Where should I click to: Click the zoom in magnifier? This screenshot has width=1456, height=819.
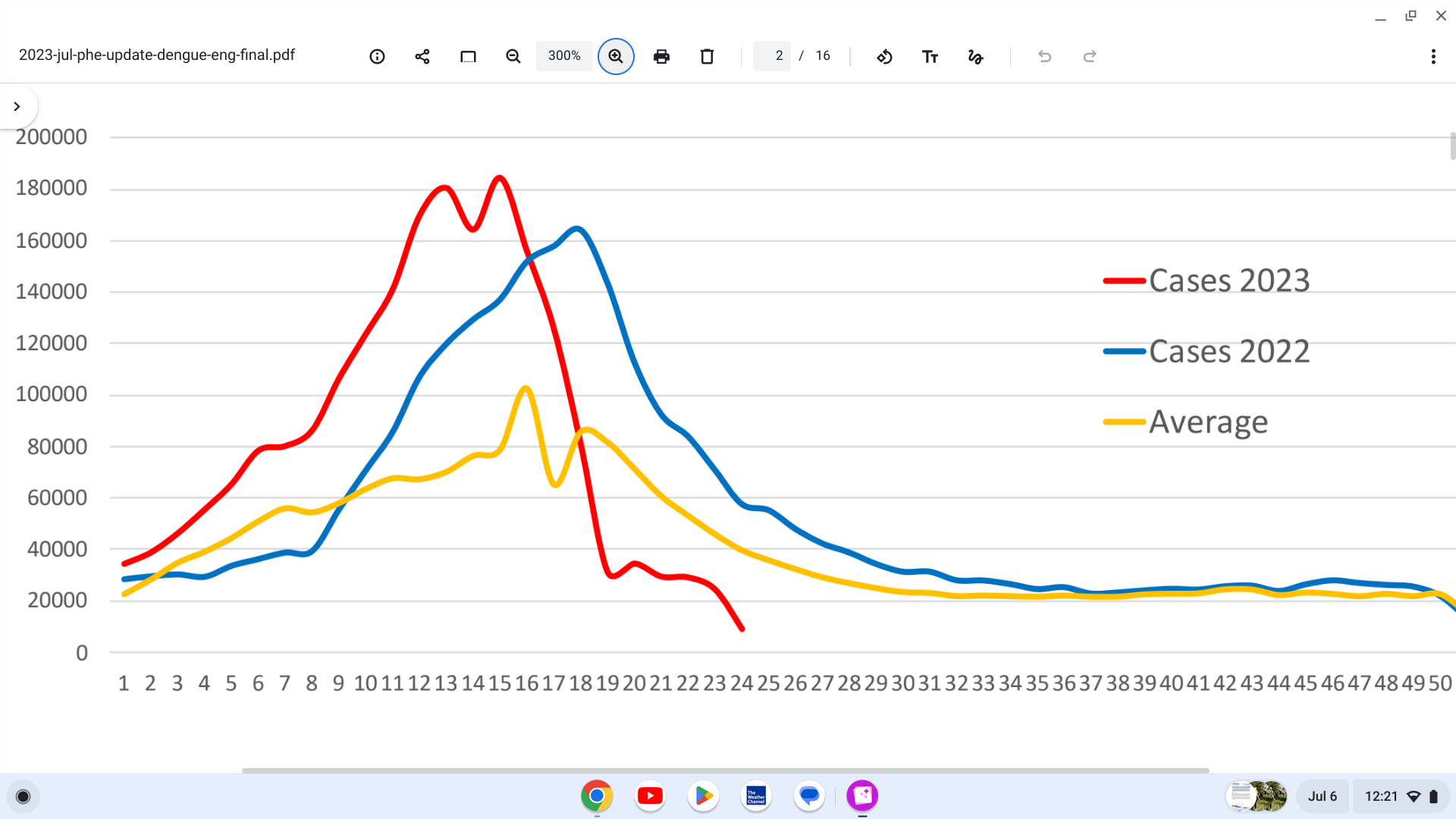(616, 56)
